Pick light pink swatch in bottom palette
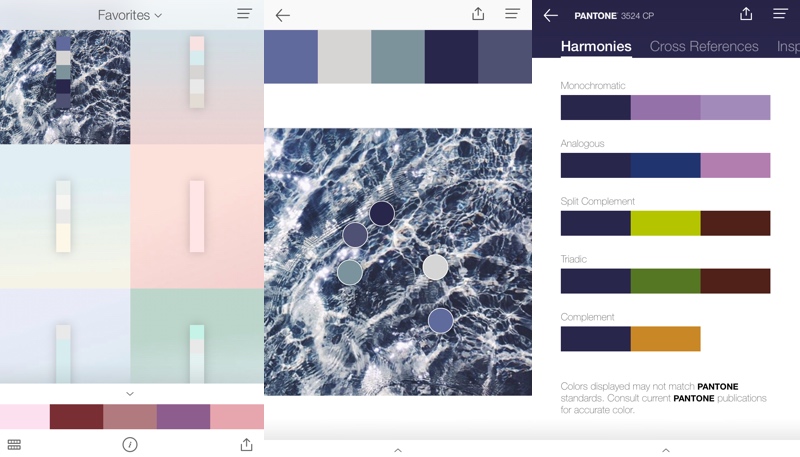The width and height of the screenshot is (800, 457). (24, 417)
